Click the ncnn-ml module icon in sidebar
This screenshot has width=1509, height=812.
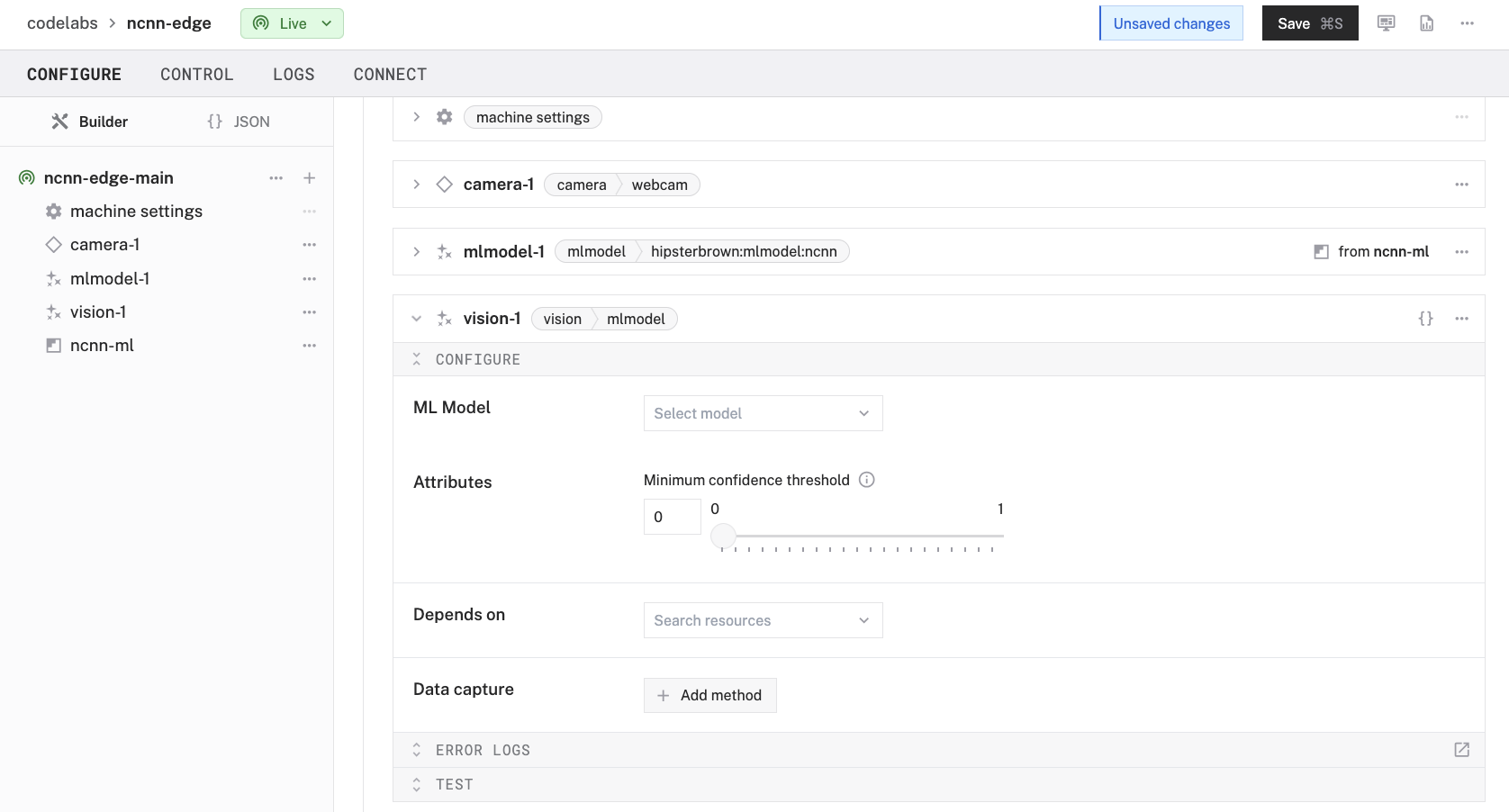[x=54, y=346]
